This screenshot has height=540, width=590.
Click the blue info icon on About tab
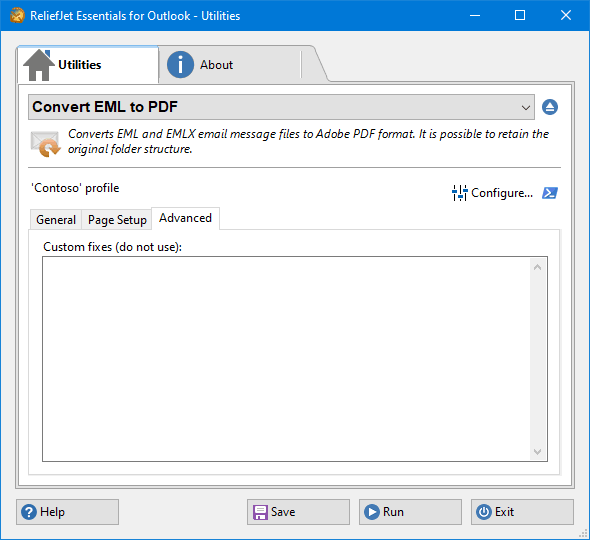coord(180,65)
